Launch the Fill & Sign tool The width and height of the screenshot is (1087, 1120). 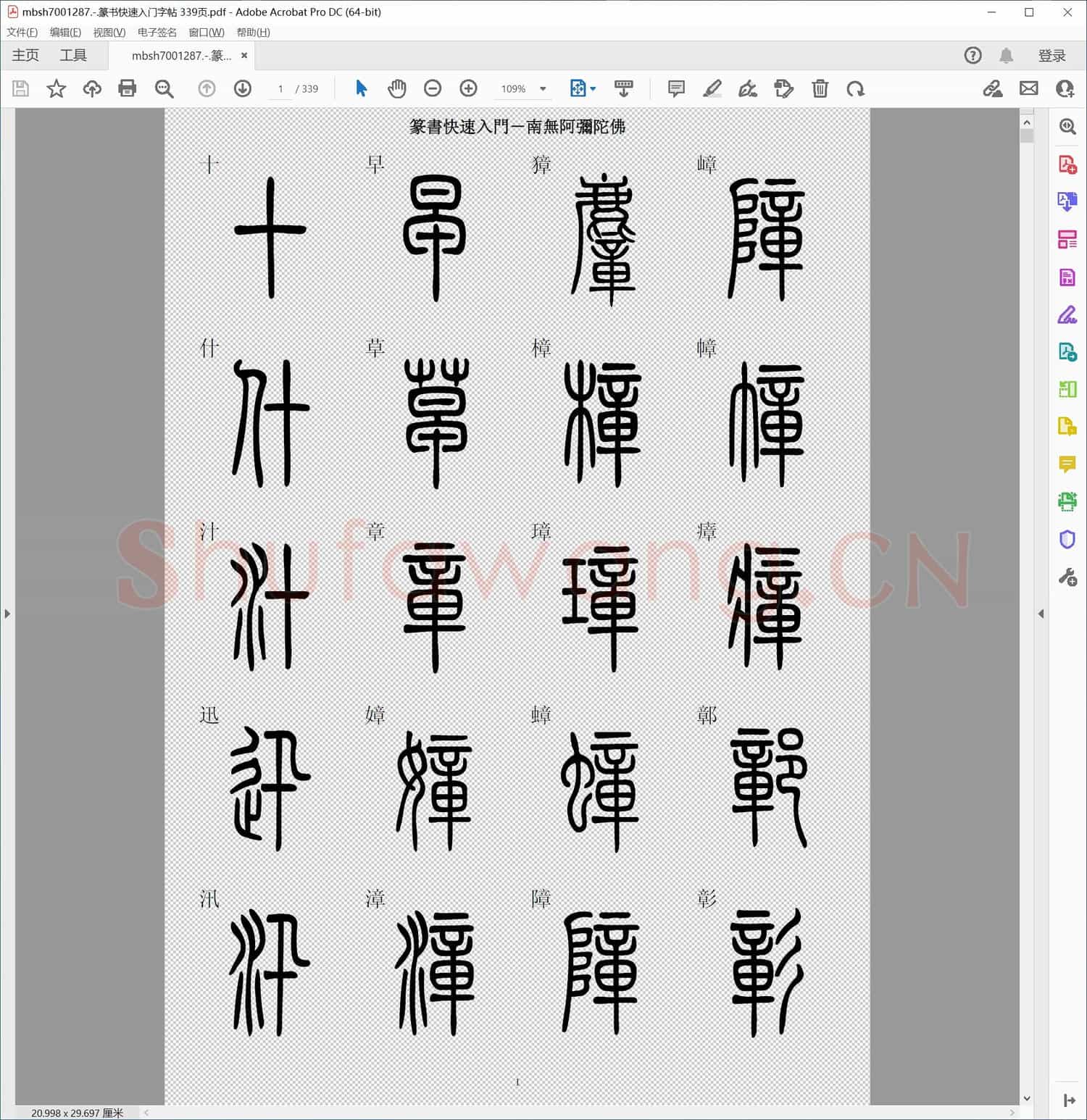point(1067,315)
